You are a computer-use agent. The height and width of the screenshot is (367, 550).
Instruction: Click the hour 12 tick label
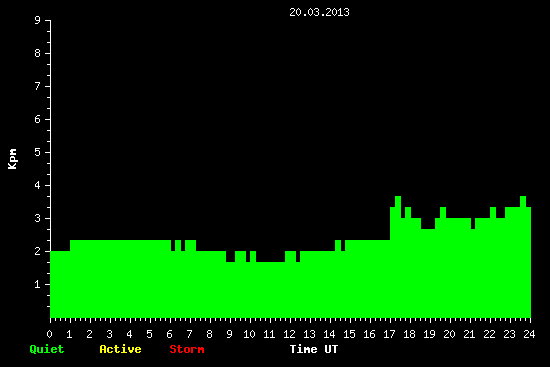289,334
